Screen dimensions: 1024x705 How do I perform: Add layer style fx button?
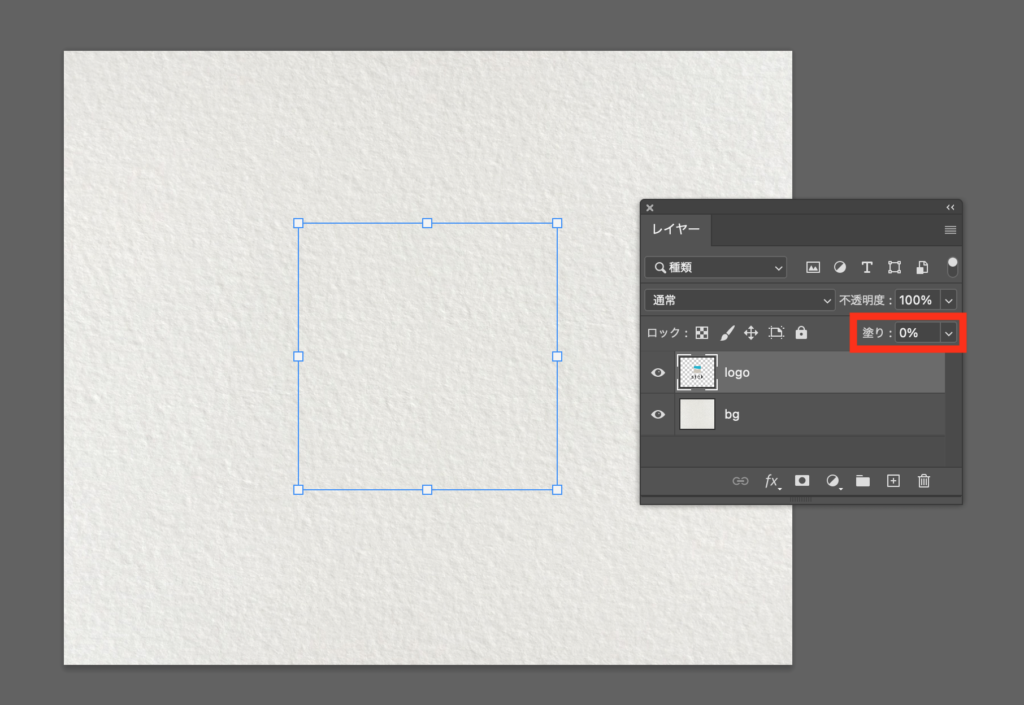coord(772,482)
